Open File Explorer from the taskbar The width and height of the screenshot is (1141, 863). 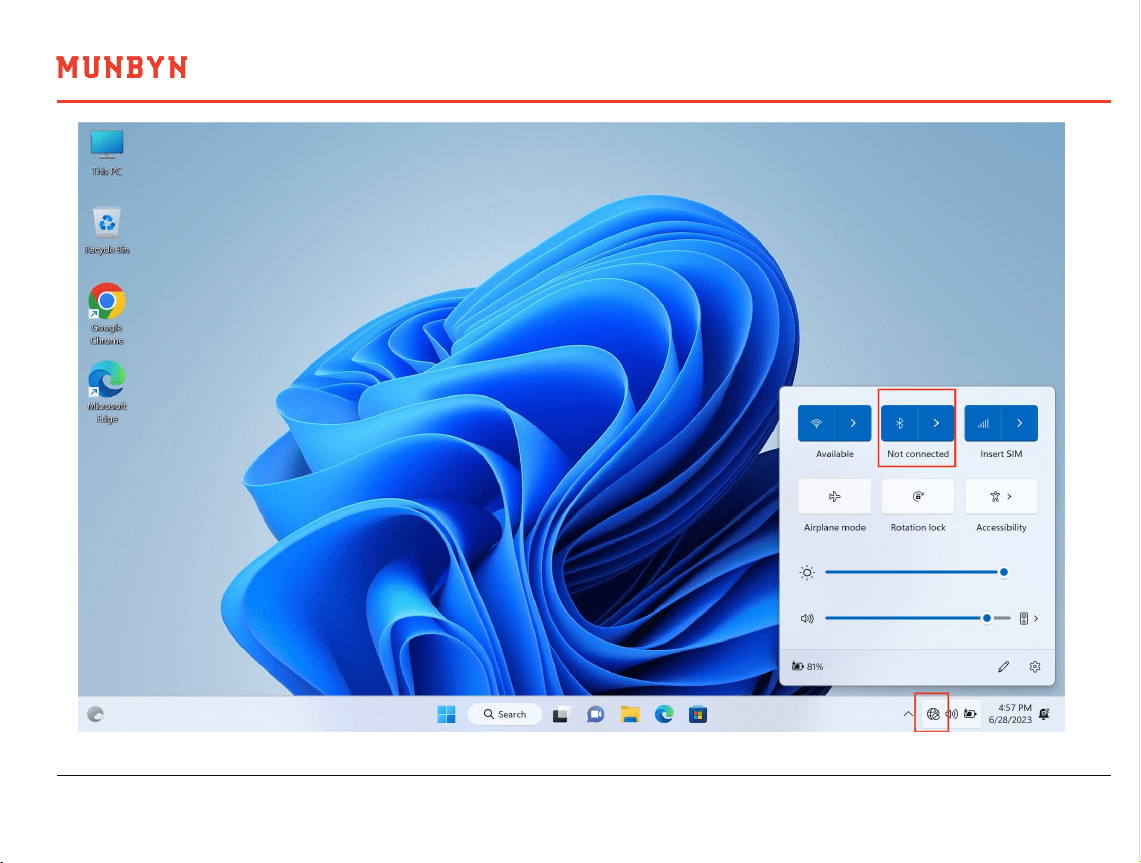pos(629,715)
